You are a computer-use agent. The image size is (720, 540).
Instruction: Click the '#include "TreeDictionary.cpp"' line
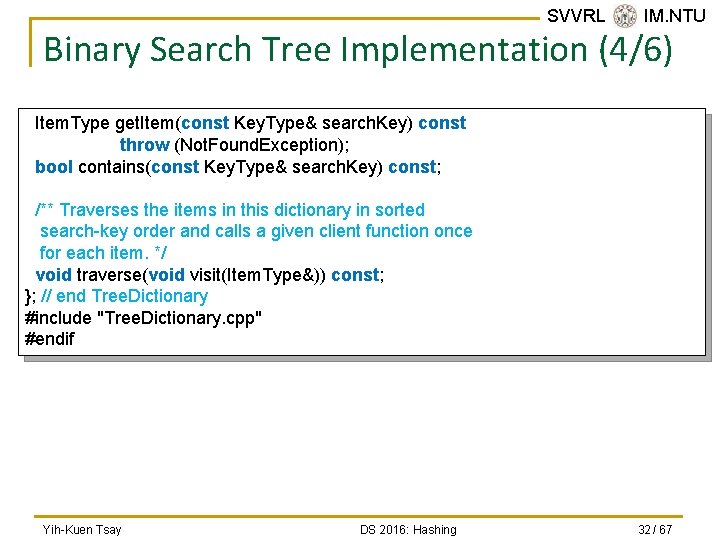pos(143,318)
